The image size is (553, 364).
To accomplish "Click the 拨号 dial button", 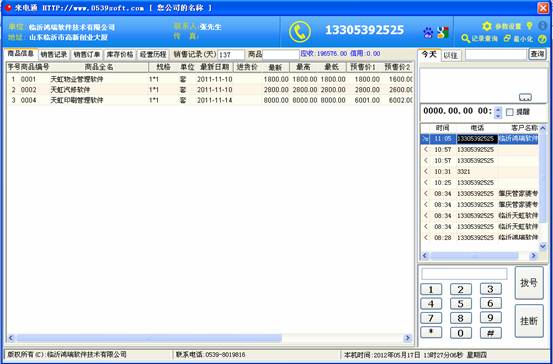I will pos(529,283).
